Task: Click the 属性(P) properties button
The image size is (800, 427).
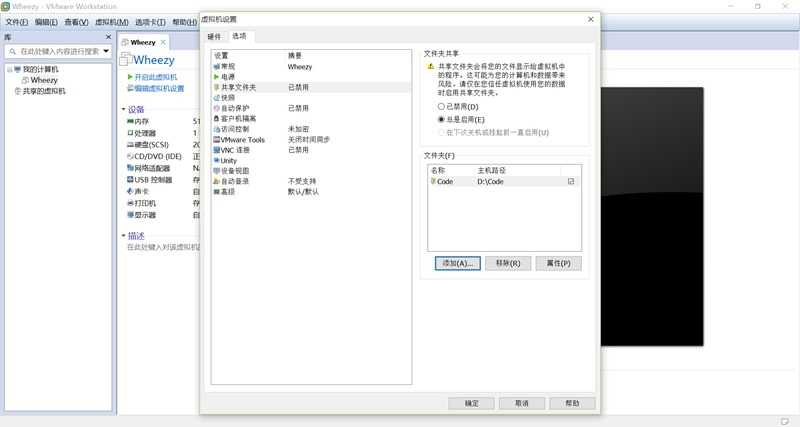Action: pos(559,263)
